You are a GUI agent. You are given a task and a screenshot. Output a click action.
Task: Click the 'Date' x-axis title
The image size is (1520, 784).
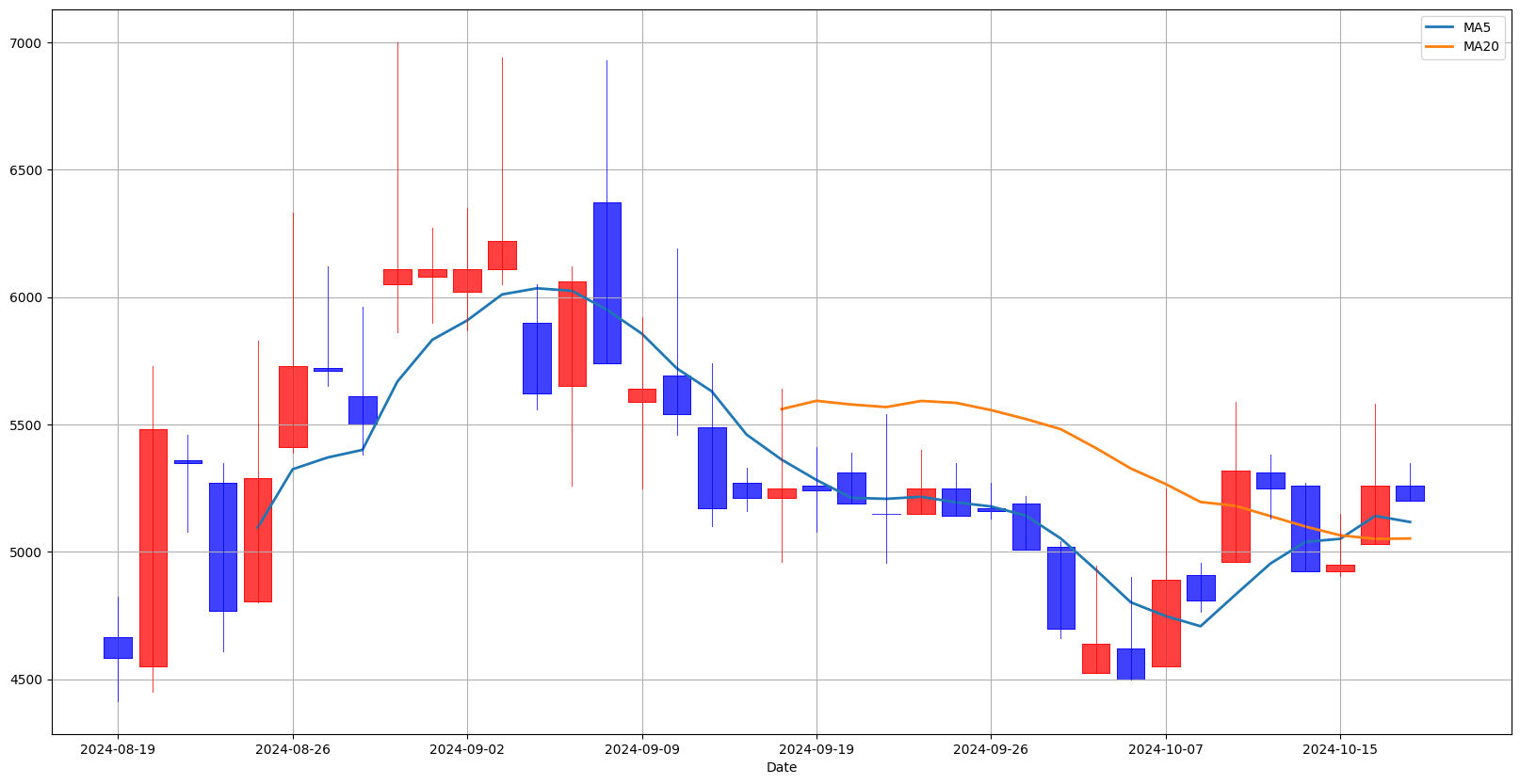coord(782,768)
